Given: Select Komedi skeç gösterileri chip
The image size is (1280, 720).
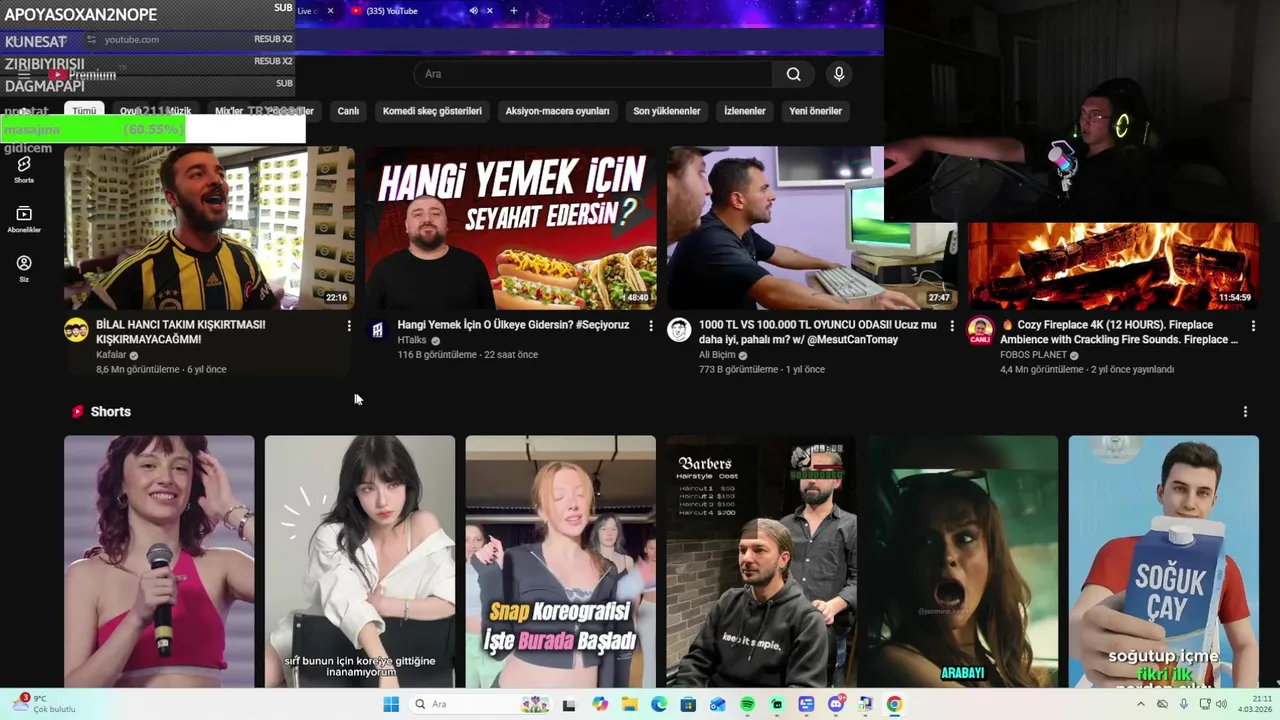Looking at the screenshot, I should click(432, 111).
